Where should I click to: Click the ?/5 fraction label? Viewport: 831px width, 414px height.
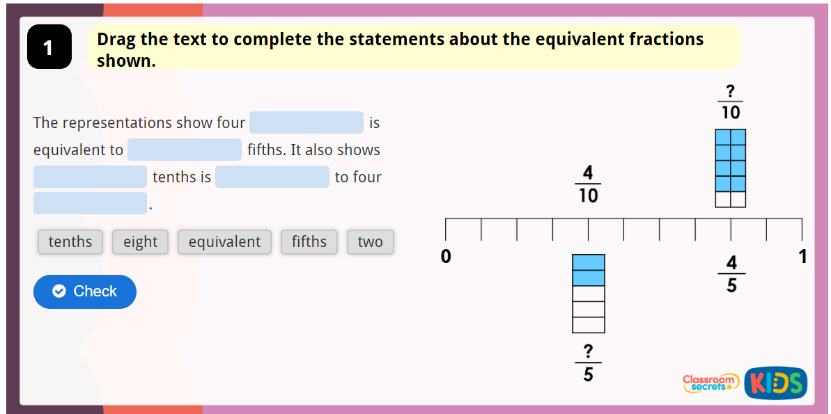click(x=588, y=361)
